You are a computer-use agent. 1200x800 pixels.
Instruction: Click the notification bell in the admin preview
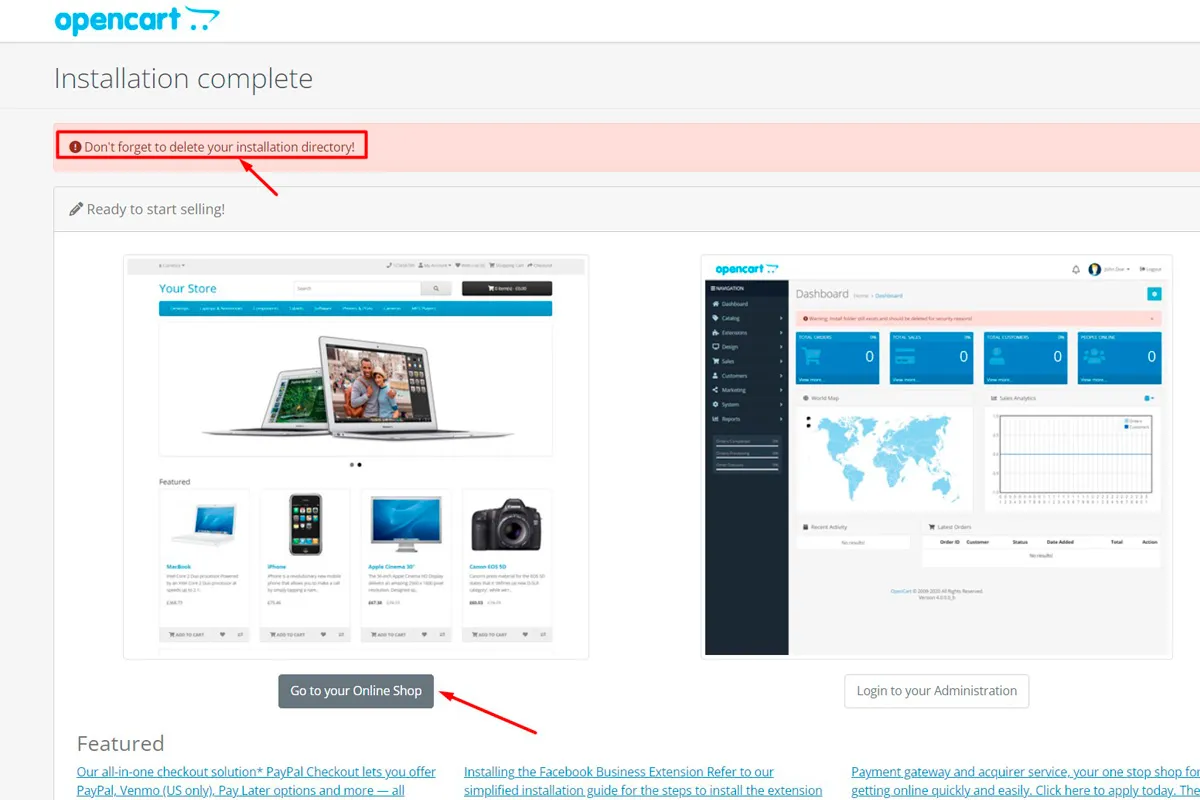[x=1076, y=269]
